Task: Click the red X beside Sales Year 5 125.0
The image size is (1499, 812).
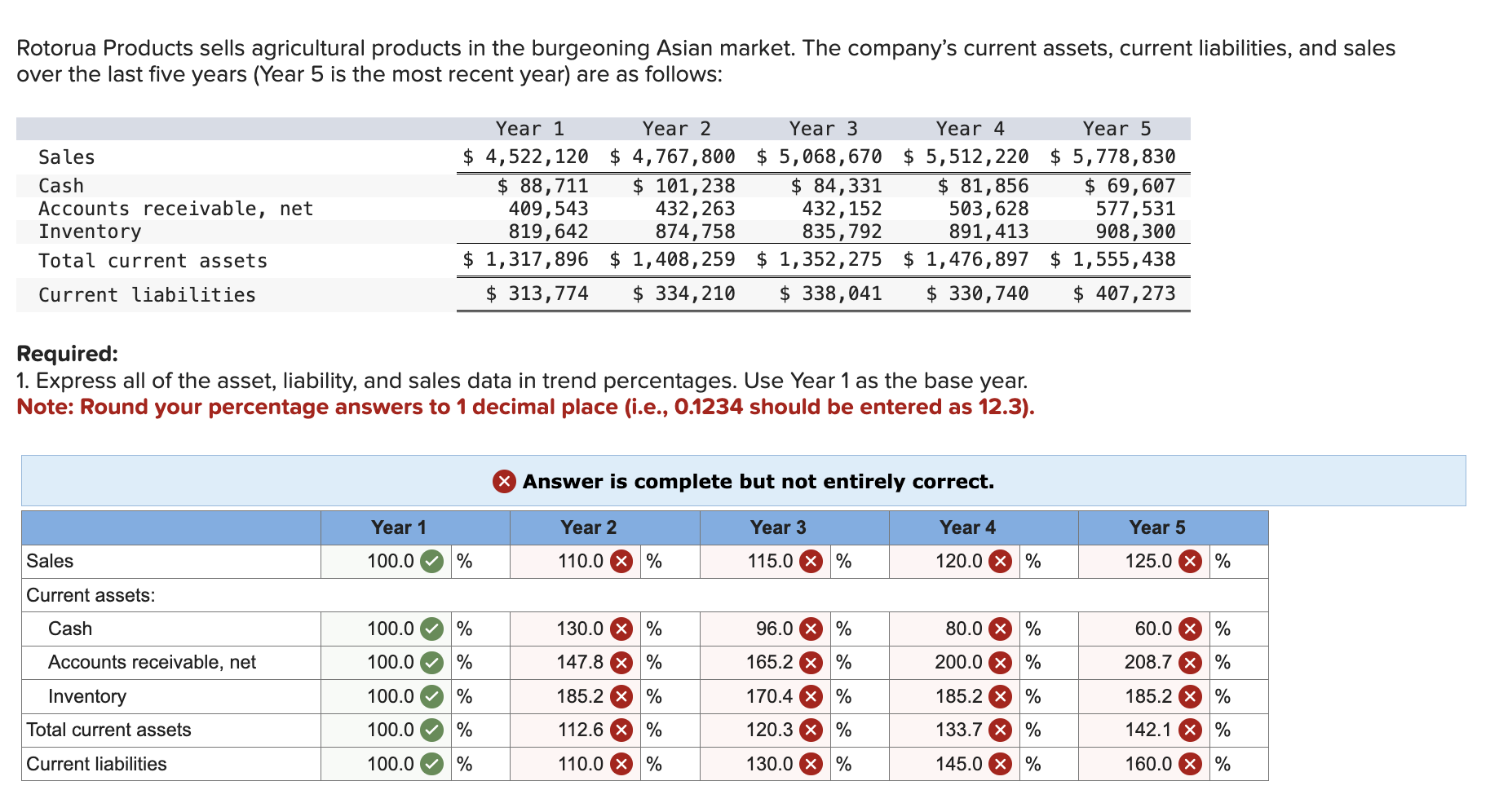Action: (x=1190, y=562)
